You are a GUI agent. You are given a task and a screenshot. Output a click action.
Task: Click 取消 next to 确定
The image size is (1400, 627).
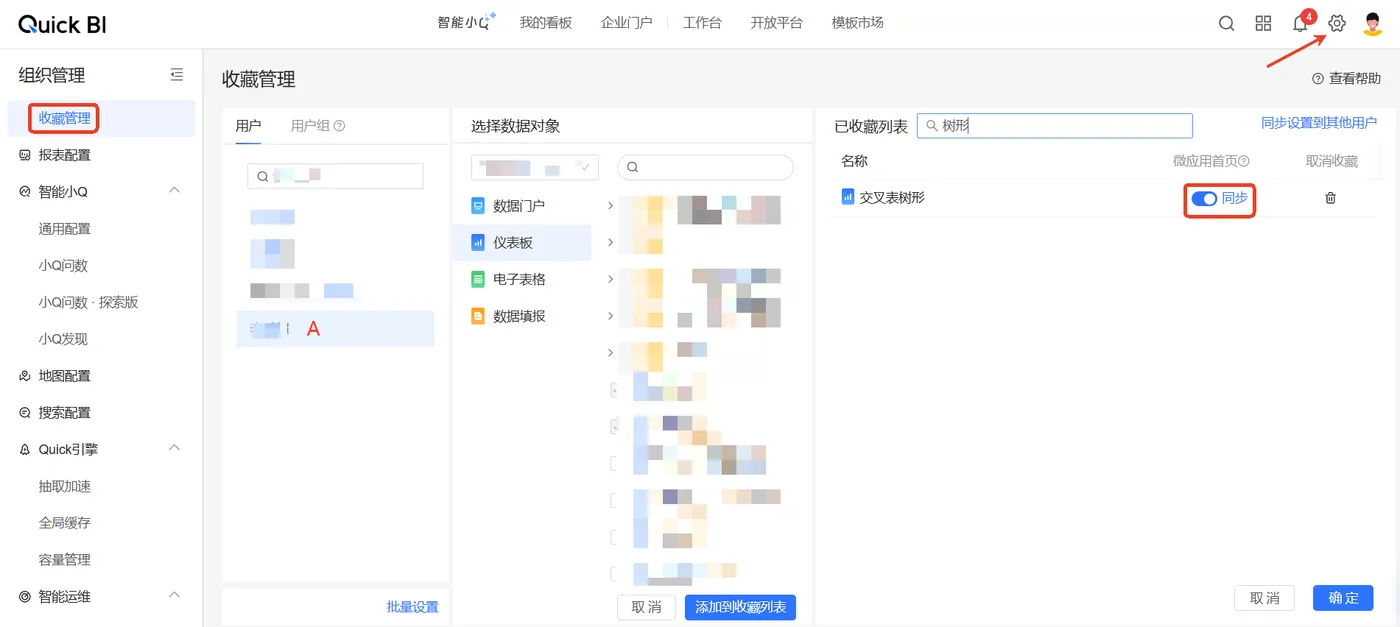1265,598
